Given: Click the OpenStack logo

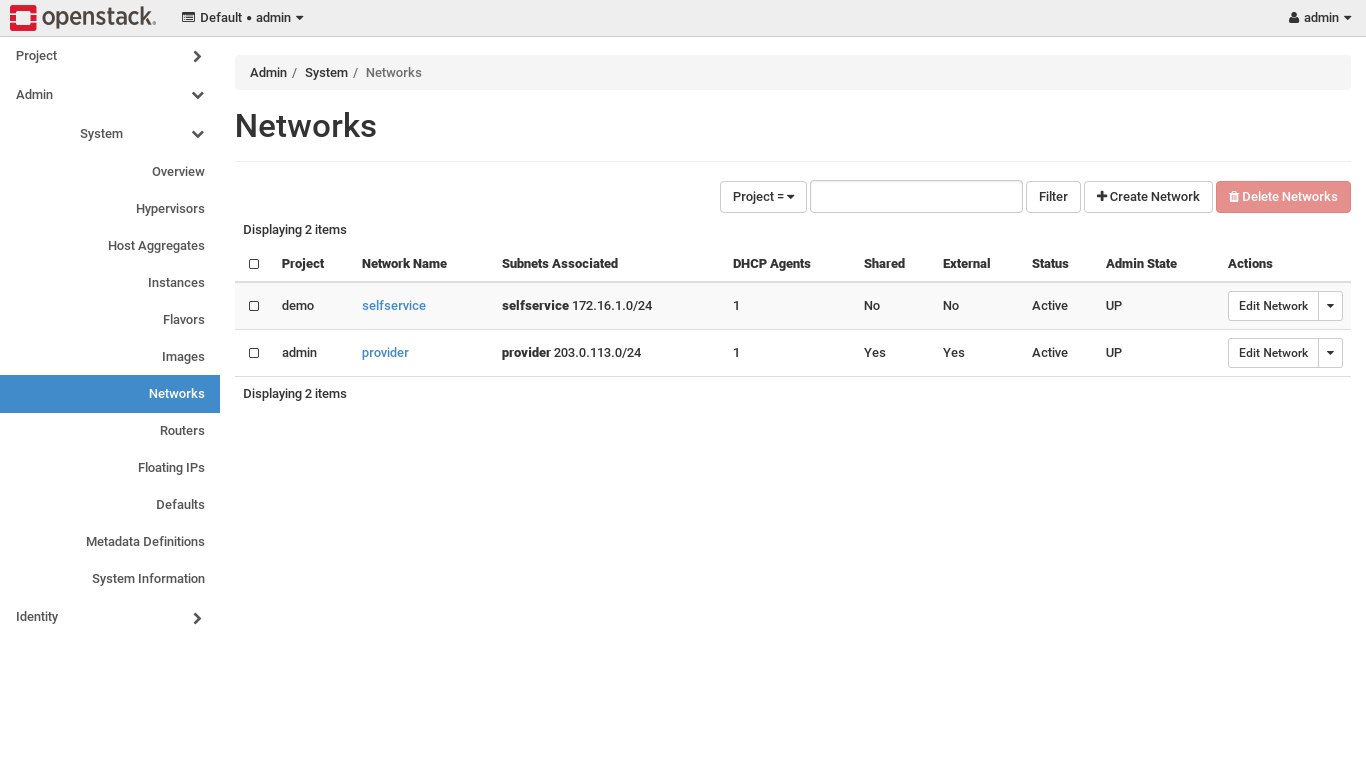Looking at the screenshot, I should (83, 17).
